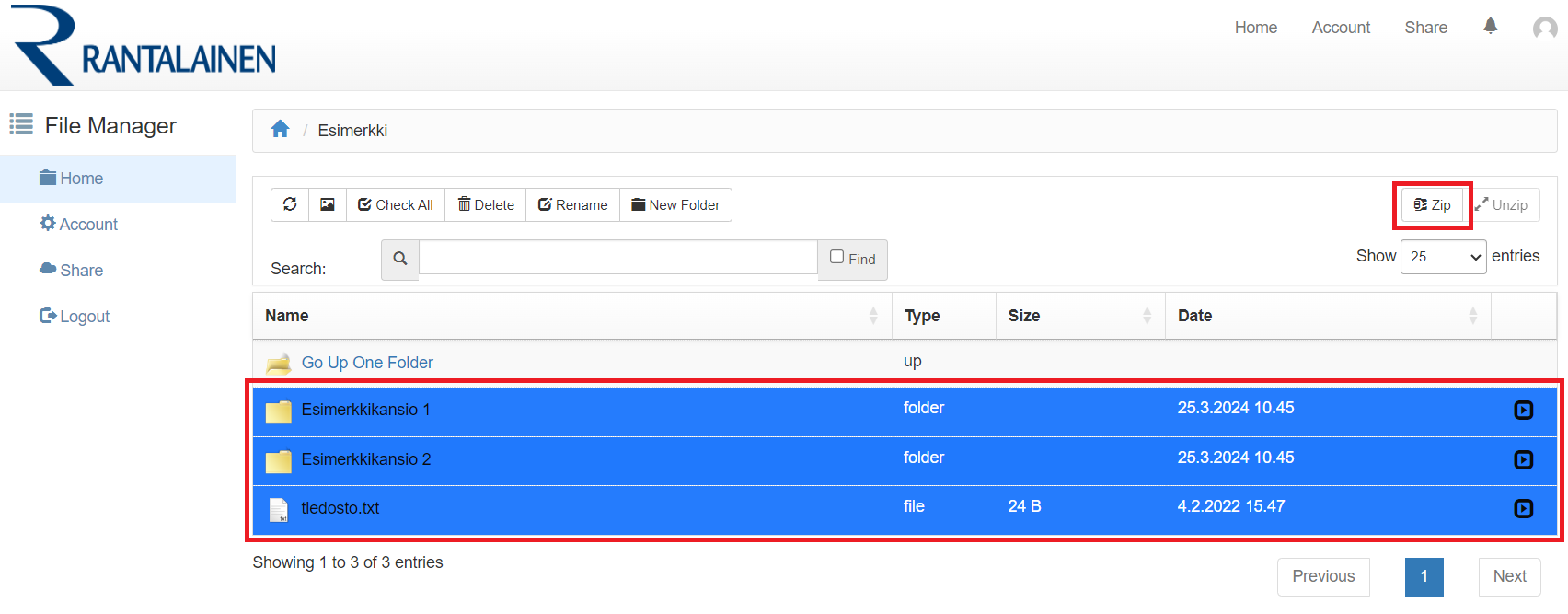
Task: Click the search magnifier icon
Action: coord(400,259)
